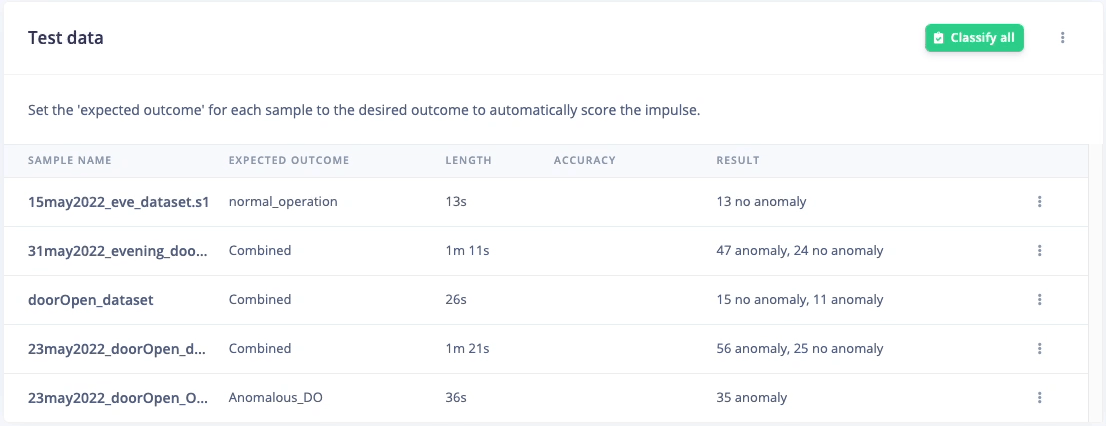Open sample 23may2022_doorOpen_O...
The image size is (1106, 426).
coord(118,398)
